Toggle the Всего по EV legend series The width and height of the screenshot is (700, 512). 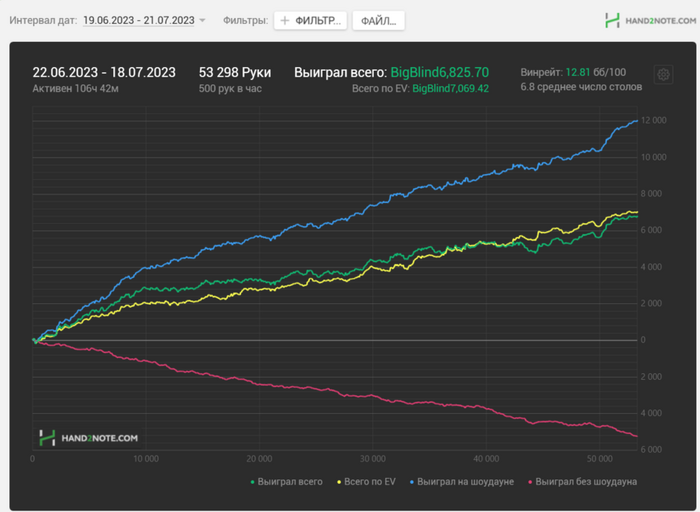click(x=366, y=482)
